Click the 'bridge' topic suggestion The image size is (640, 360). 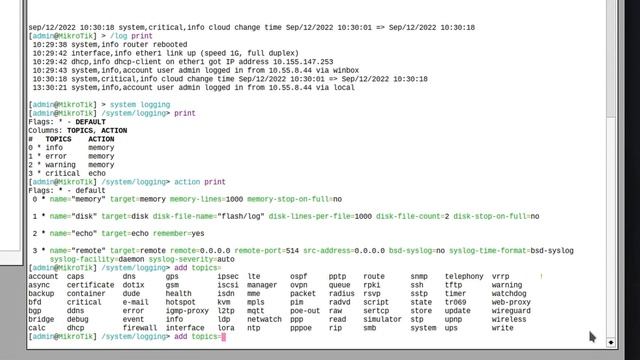pos(41,319)
